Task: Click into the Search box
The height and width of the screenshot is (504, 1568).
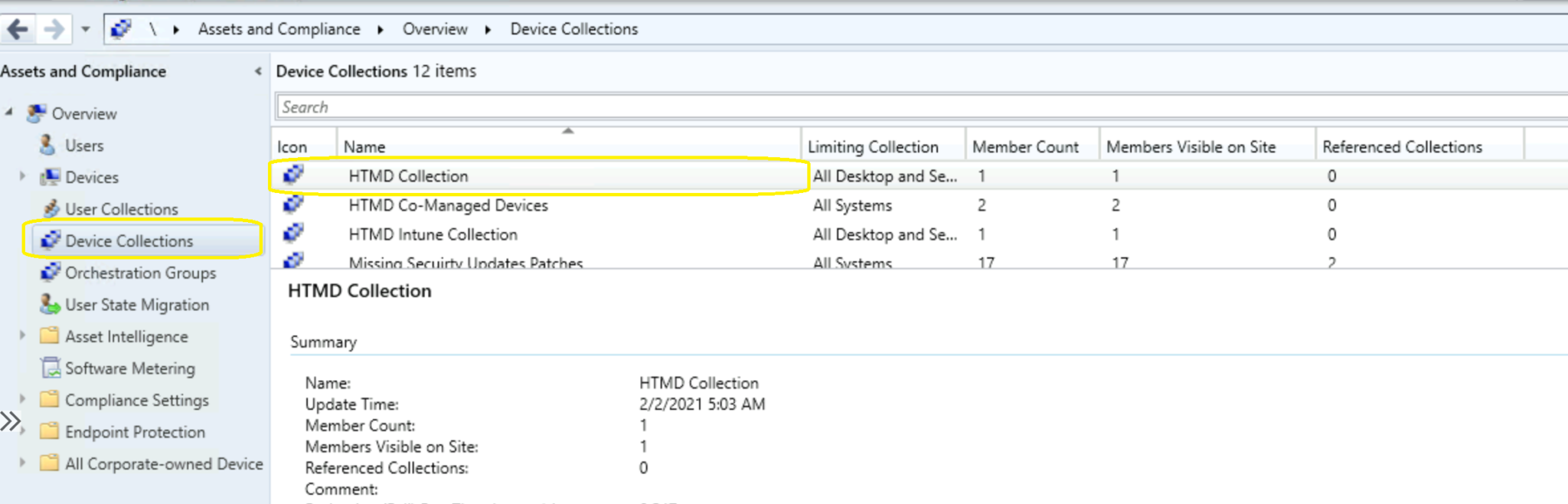Action: (922, 107)
